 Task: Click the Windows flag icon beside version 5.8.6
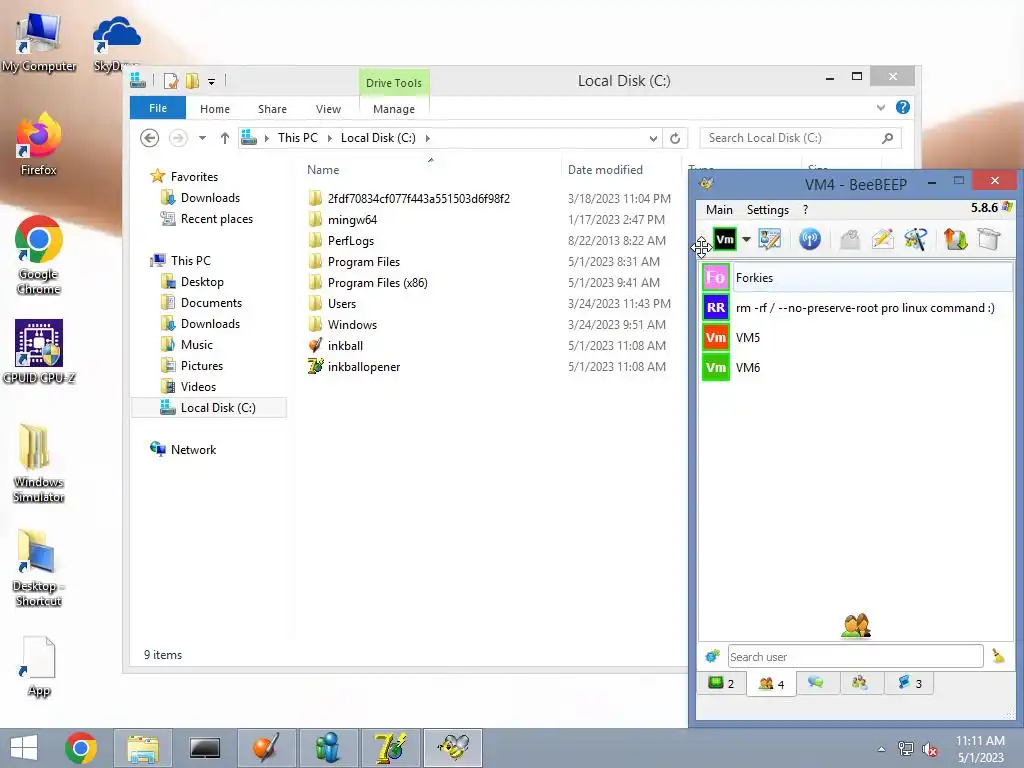1007,207
